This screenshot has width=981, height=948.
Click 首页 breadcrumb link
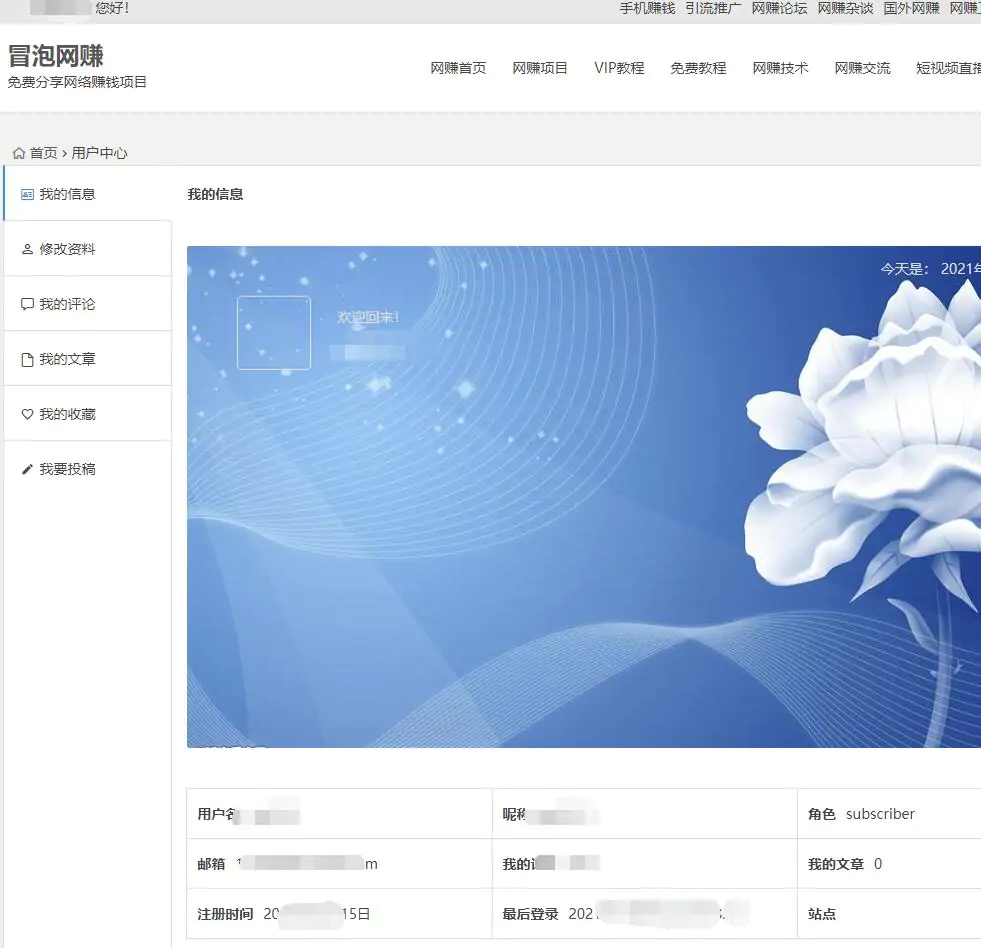click(43, 153)
